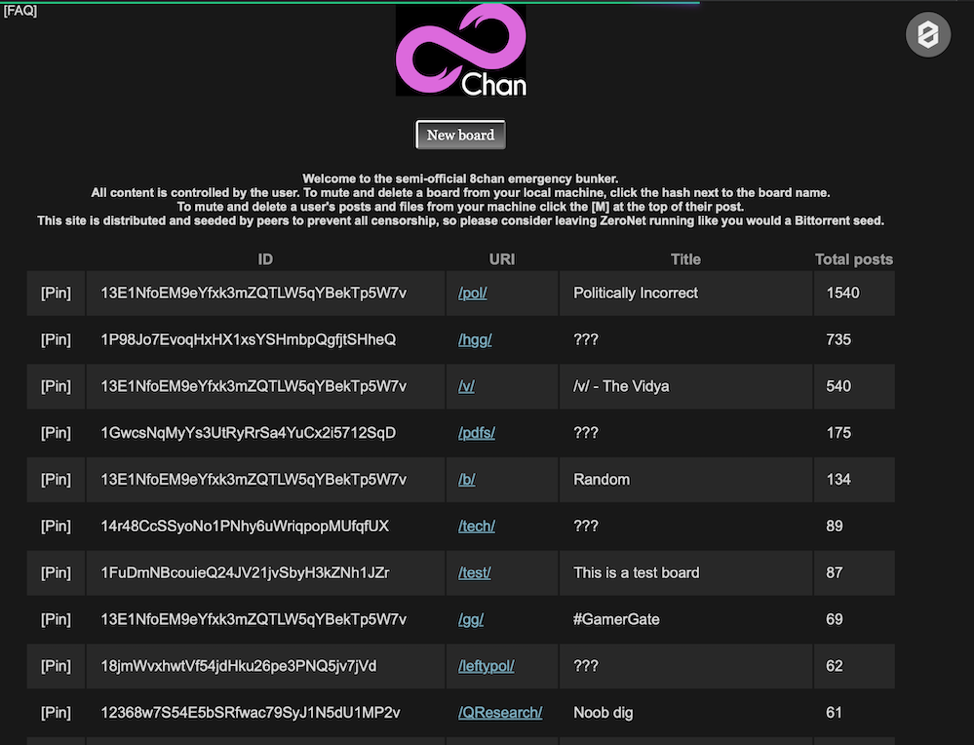Click the New board button
The height and width of the screenshot is (745, 974).
coord(460,135)
